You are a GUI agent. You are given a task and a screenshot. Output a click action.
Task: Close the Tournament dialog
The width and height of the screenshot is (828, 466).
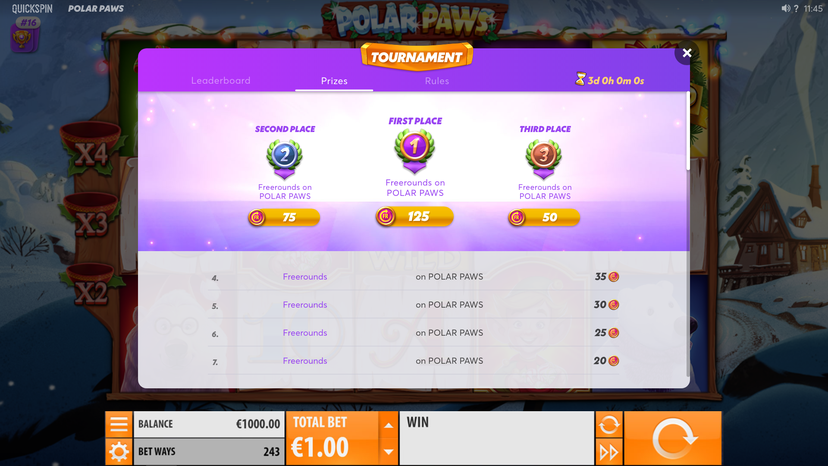(x=686, y=53)
